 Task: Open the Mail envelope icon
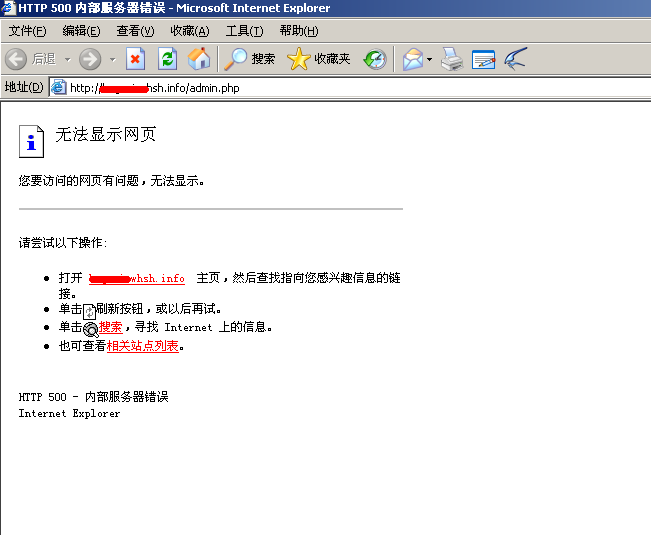(x=412, y=59)
